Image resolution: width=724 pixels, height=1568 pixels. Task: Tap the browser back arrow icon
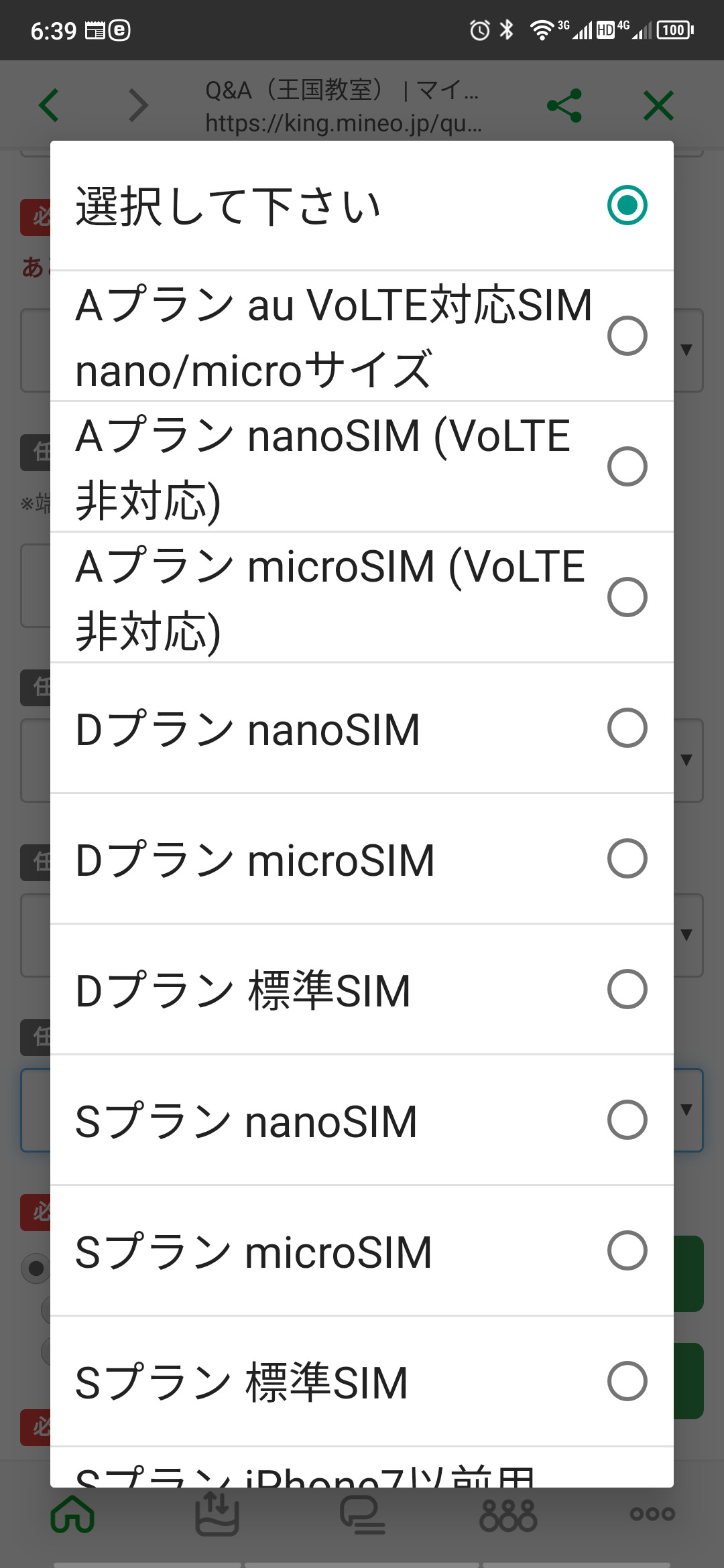(x=50, y=105)
